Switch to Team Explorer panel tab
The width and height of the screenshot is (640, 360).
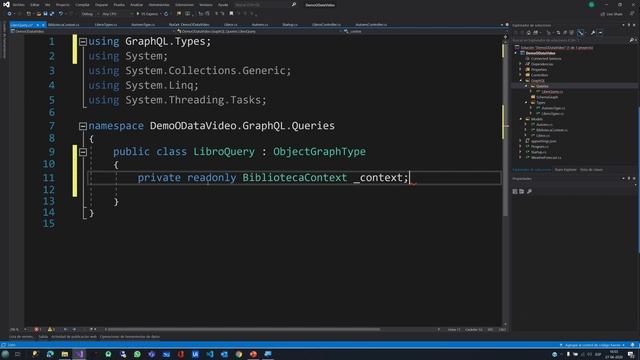pyautogui.click(x=565, y=170)
